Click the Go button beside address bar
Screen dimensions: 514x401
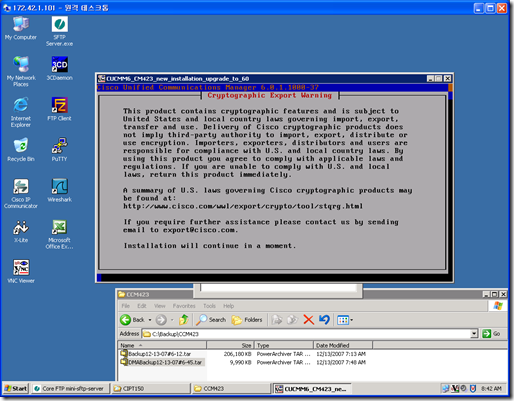click(491, 334)
